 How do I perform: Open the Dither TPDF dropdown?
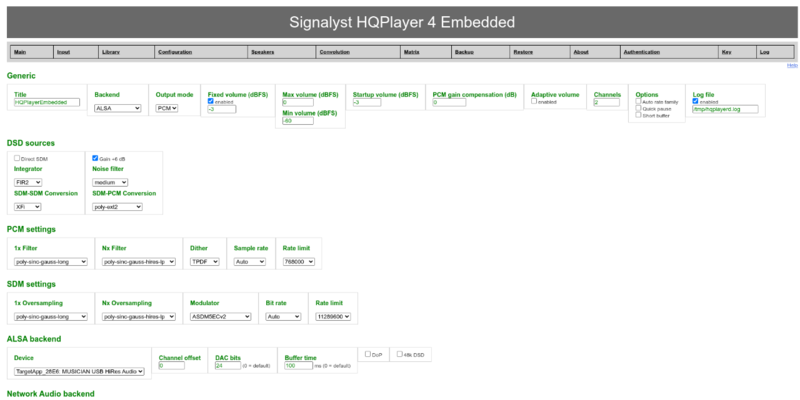click(x=205, y=262)
